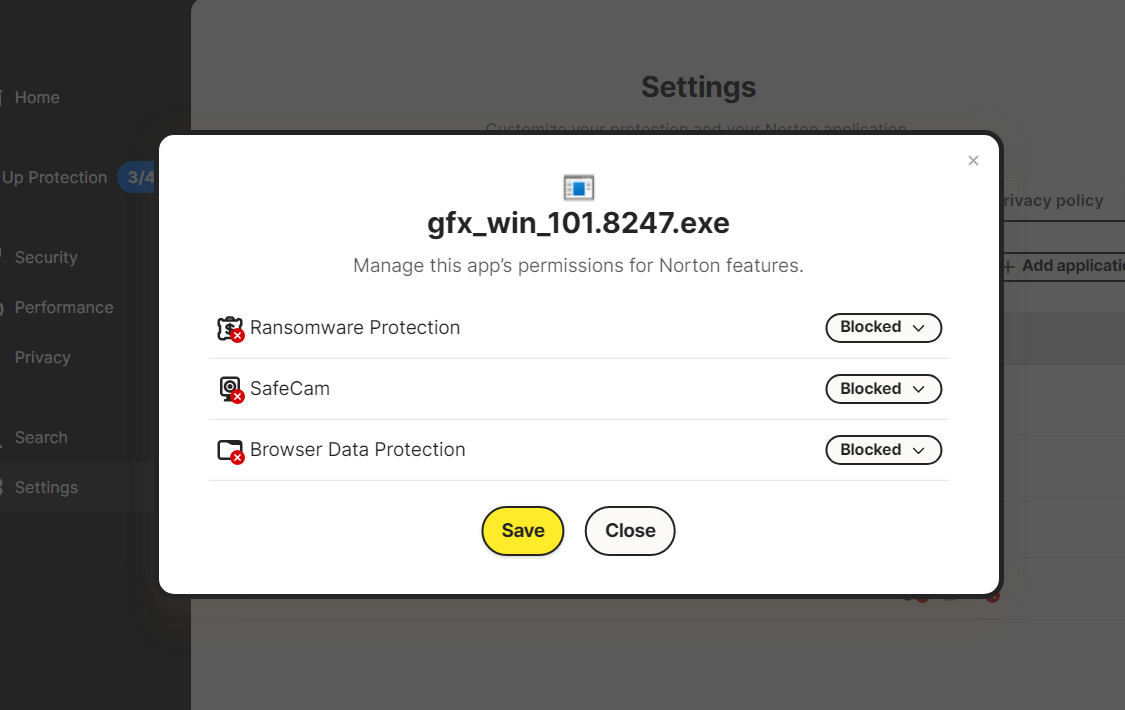Viewport: 1125px width, 710px height.
Task: Click the SafeCam webcam icon
Action: [x=231, y=389]
